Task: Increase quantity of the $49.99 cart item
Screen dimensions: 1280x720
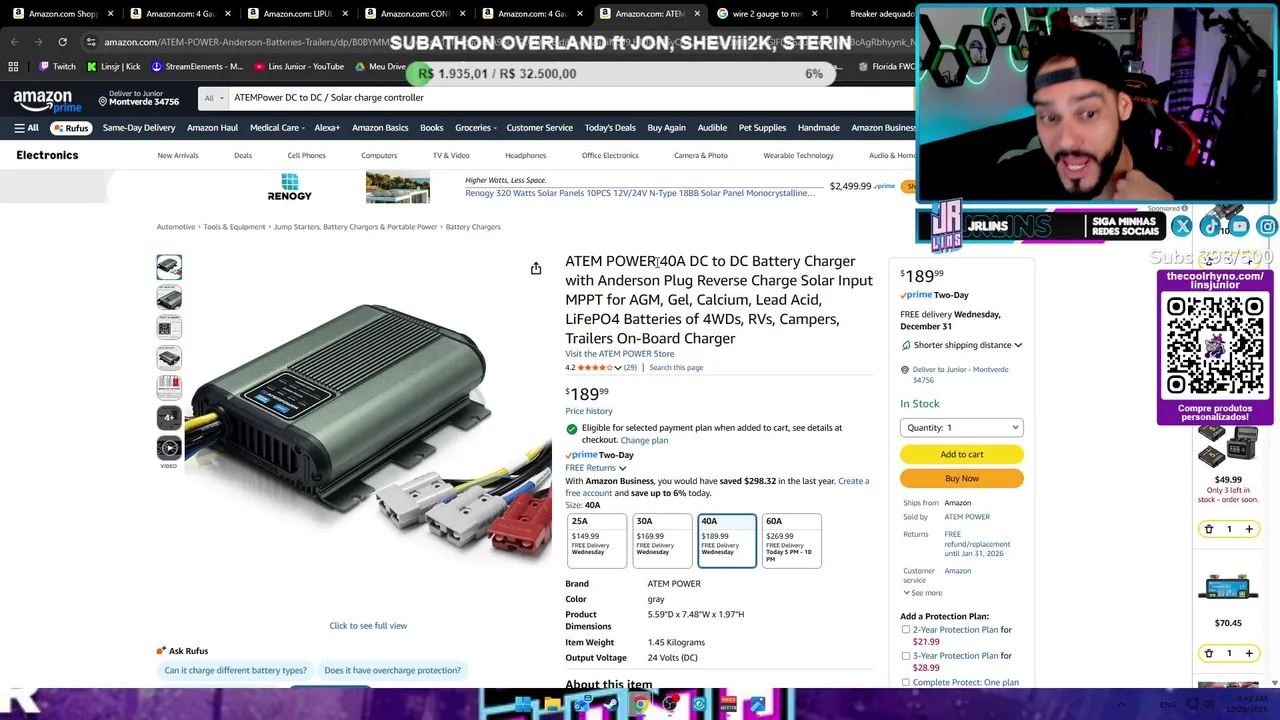Action: (x=1249, y=529)
